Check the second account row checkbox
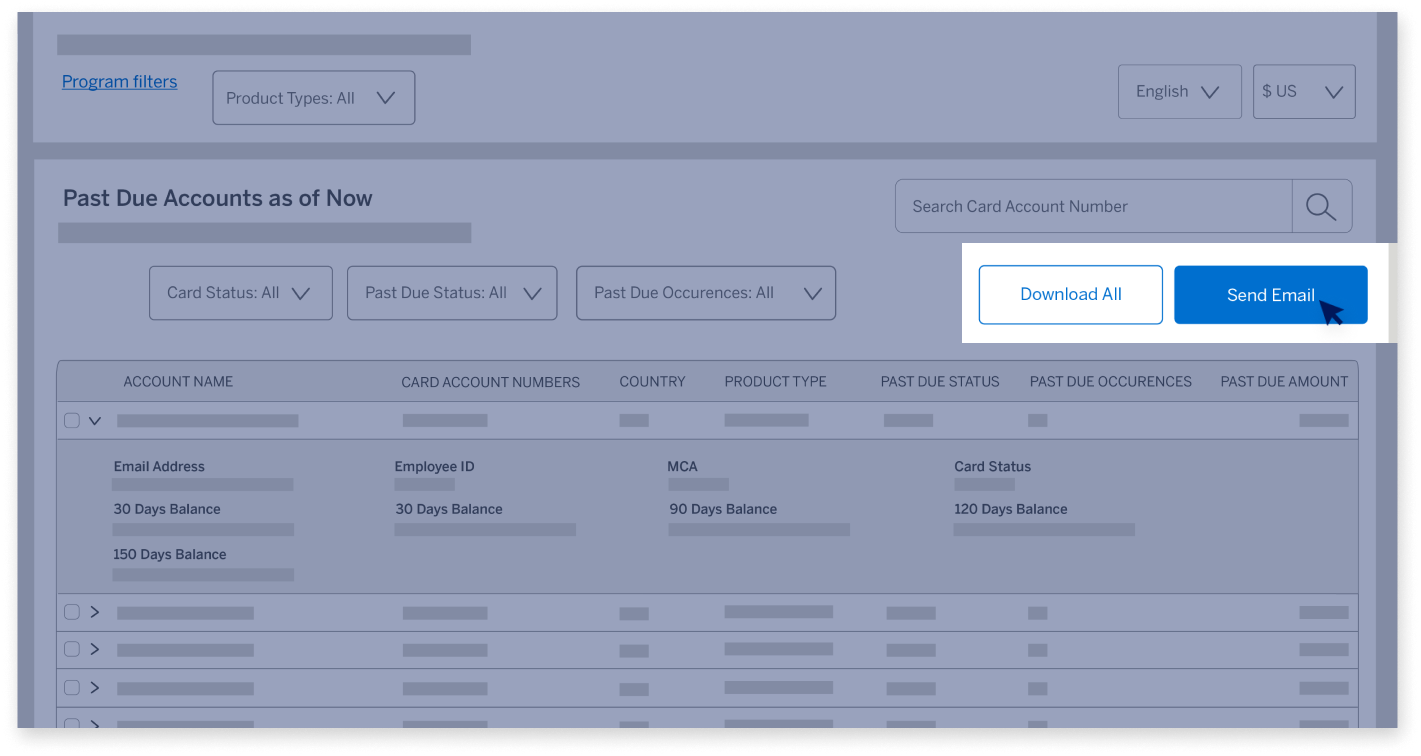The height and width of the screenshot is (756, 1421). pyautogui.click(x=71, y=611)
